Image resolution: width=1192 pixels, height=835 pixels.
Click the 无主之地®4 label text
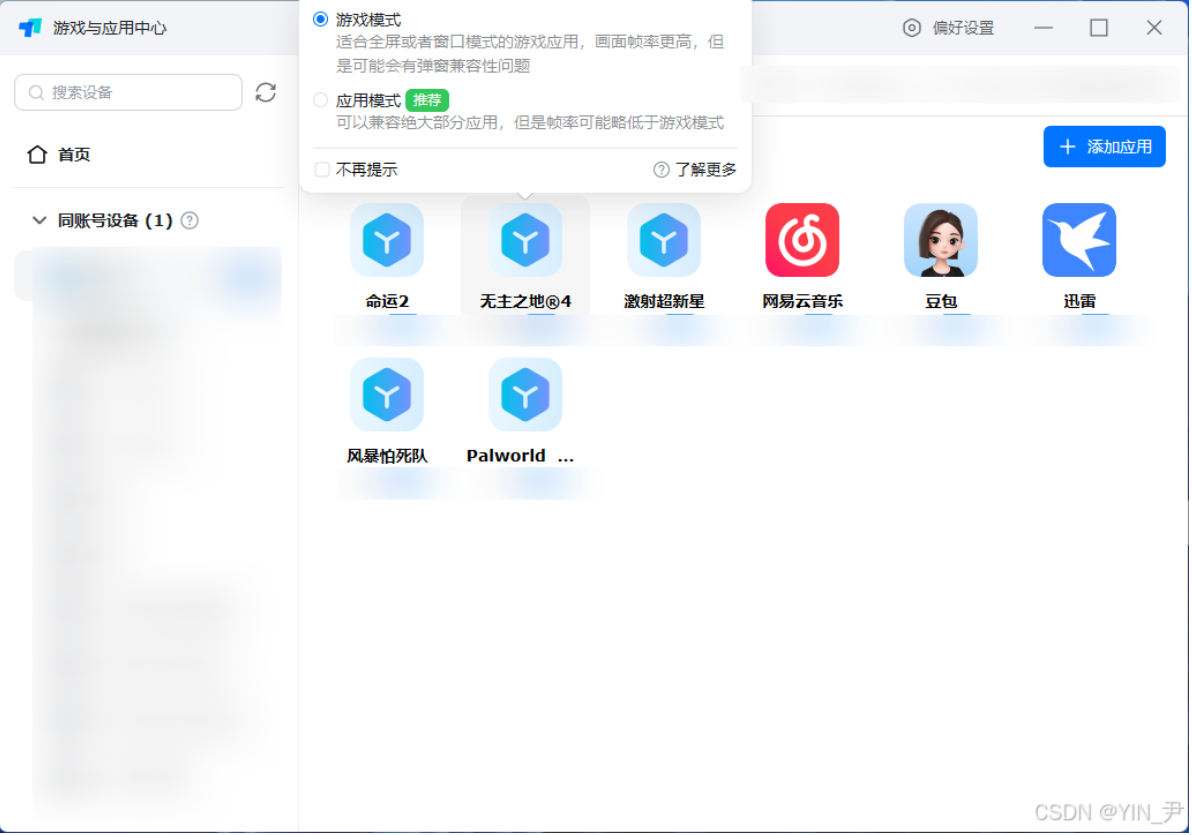[525, 301]
